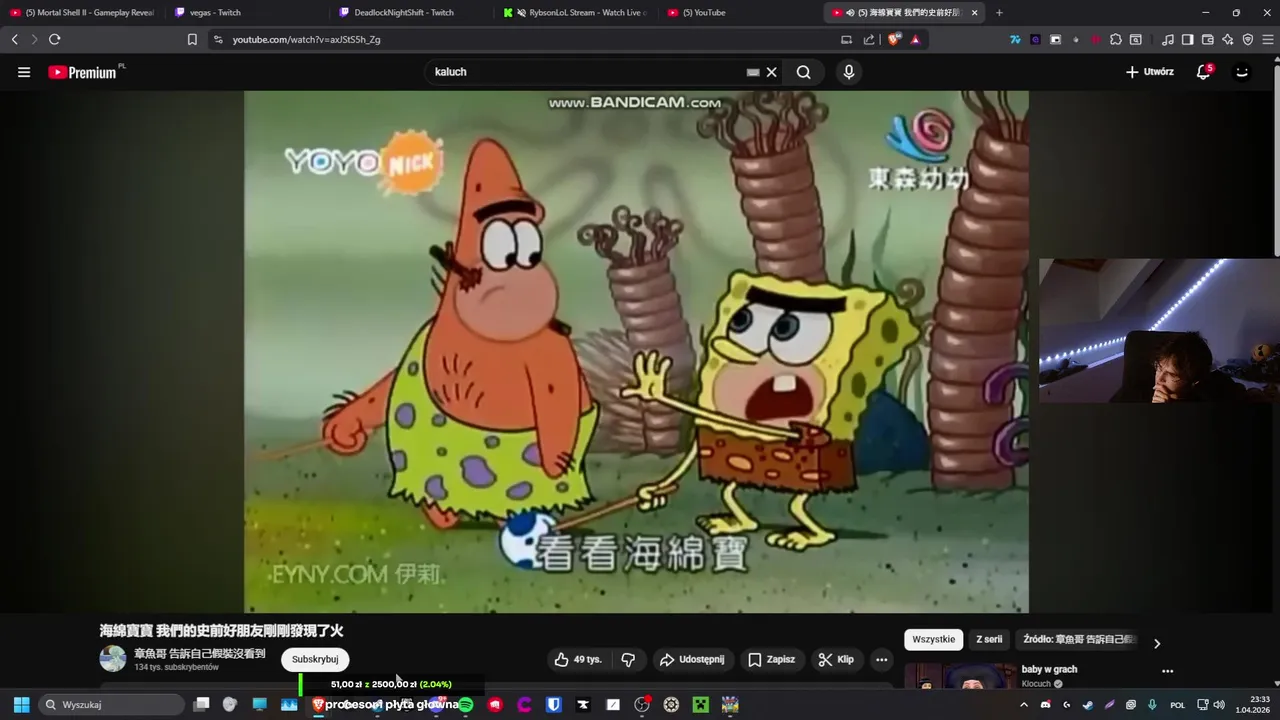Clear the search box with the X
This screenshot has height=720, width=1280.
point(771,72)
